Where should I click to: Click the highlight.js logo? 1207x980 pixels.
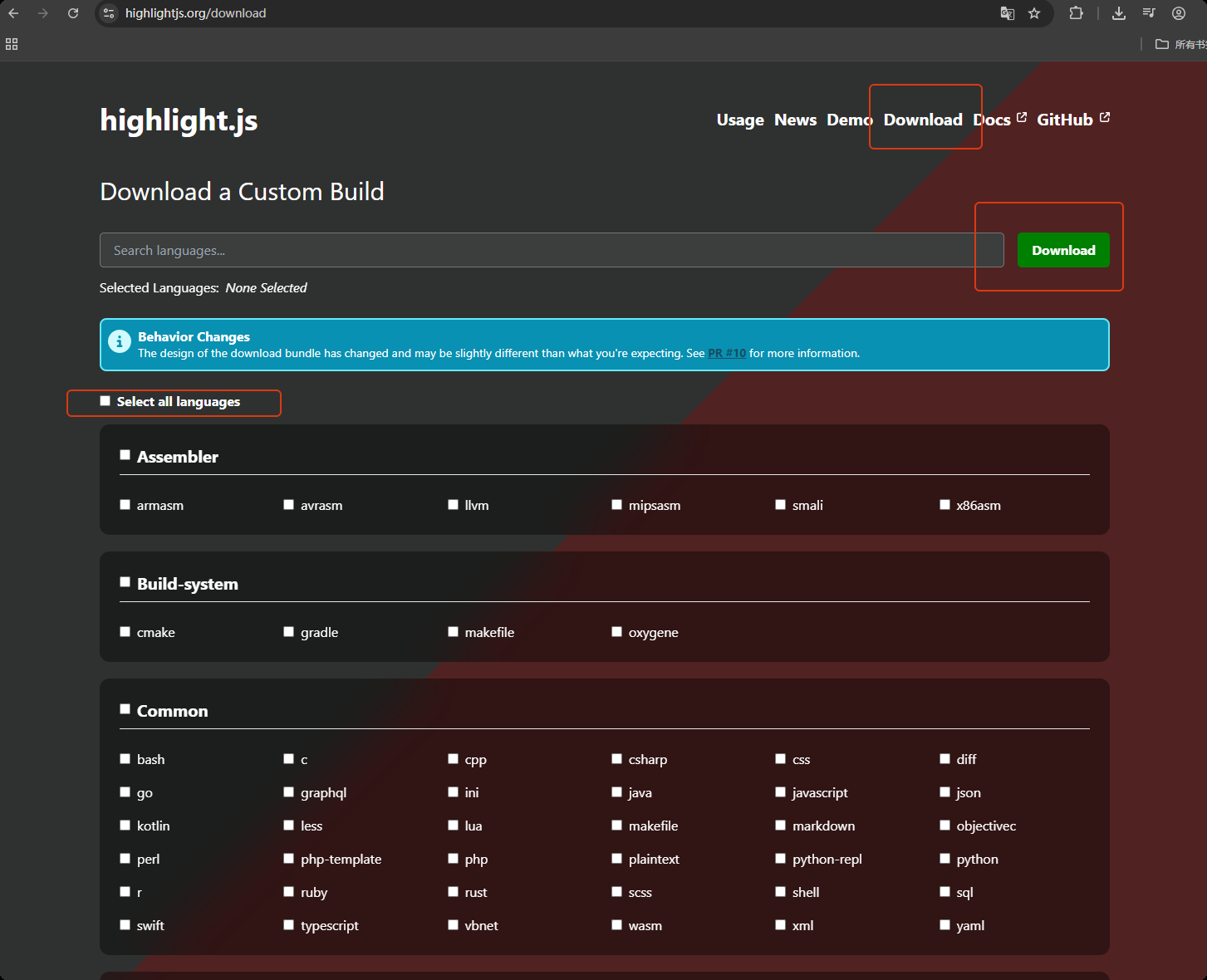coord(179,120)
